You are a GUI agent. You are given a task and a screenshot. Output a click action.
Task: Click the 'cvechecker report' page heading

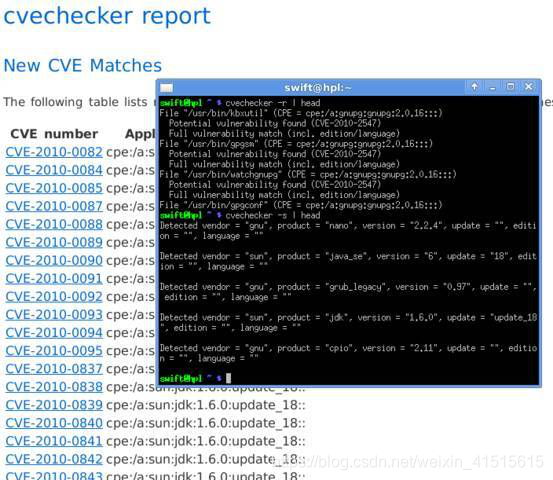coord(107,16)
